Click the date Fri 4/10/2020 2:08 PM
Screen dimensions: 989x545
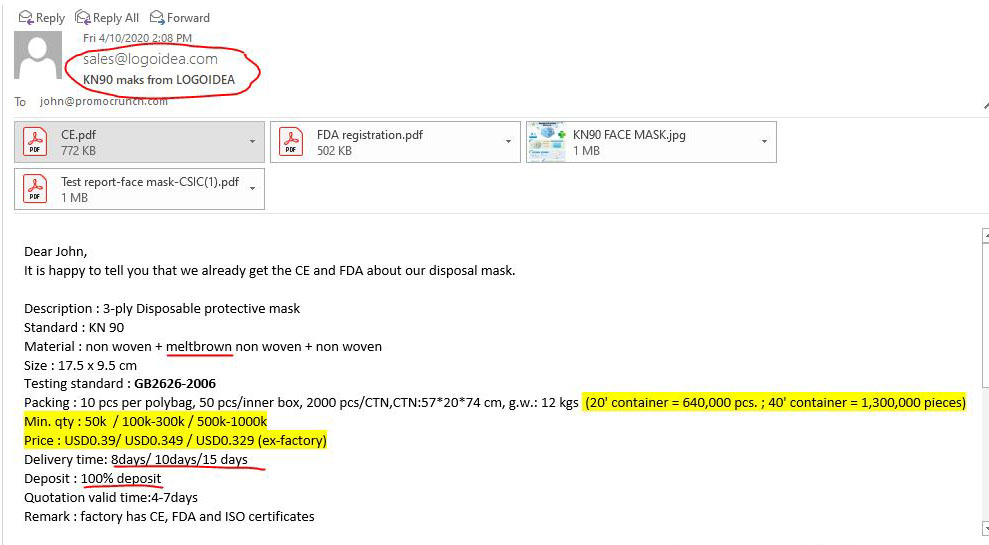(138, 38)
